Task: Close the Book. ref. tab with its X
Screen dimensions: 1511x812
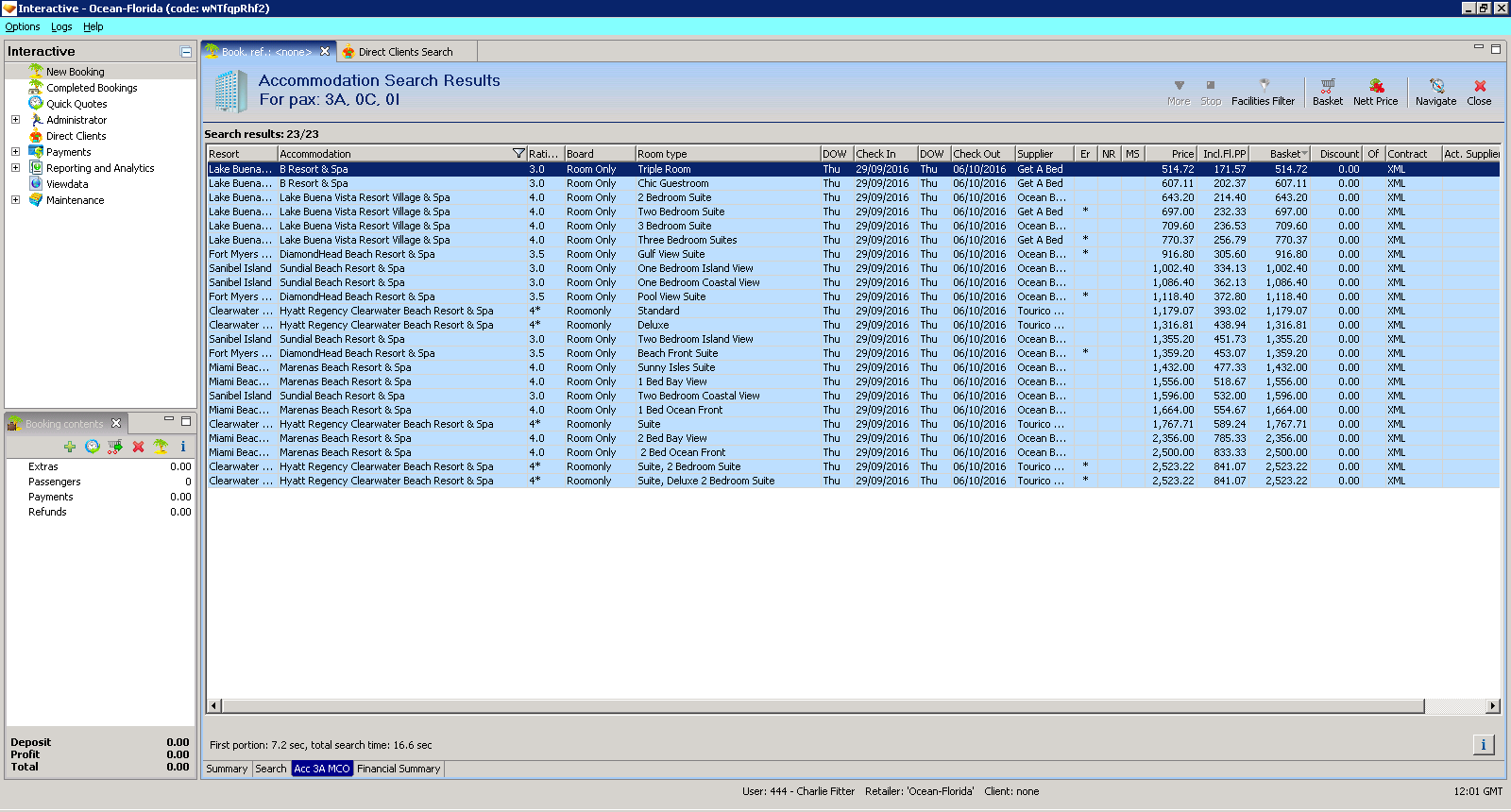Action: click(325, 52)
